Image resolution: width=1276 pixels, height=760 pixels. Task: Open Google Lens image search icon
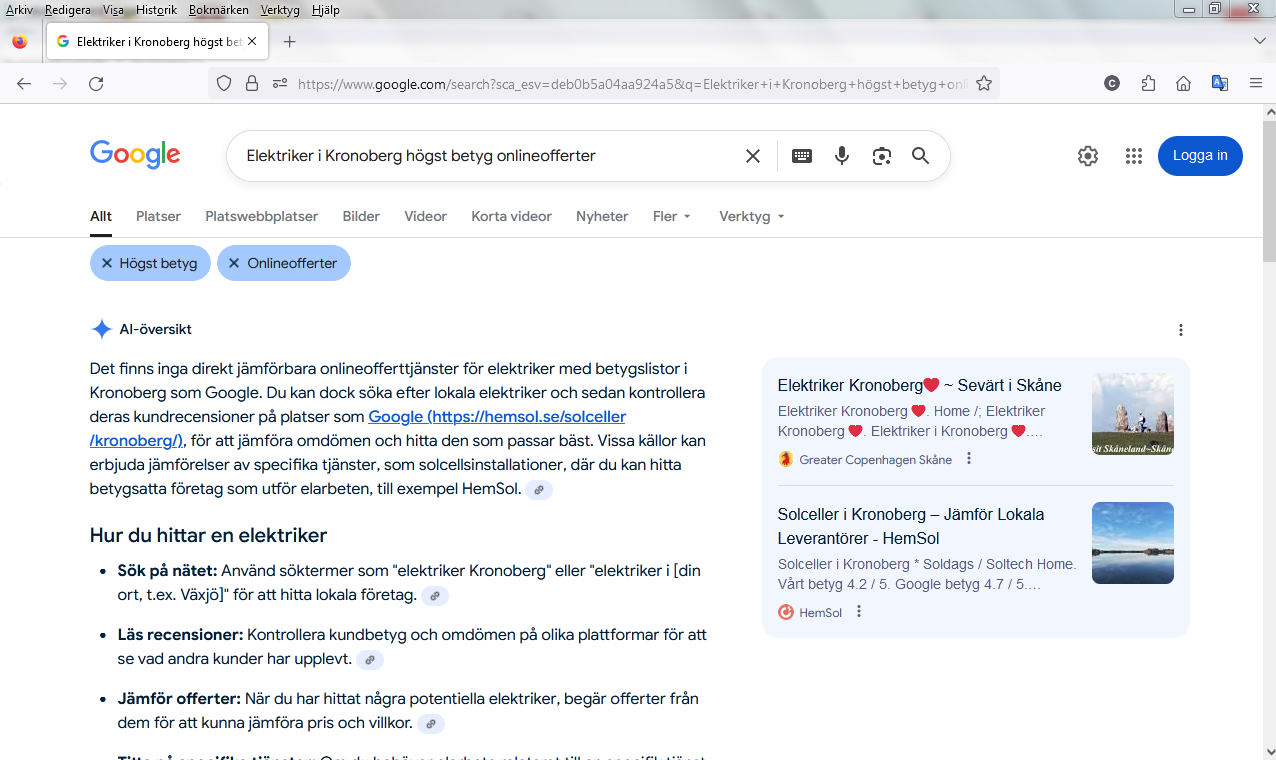(881, 156)
